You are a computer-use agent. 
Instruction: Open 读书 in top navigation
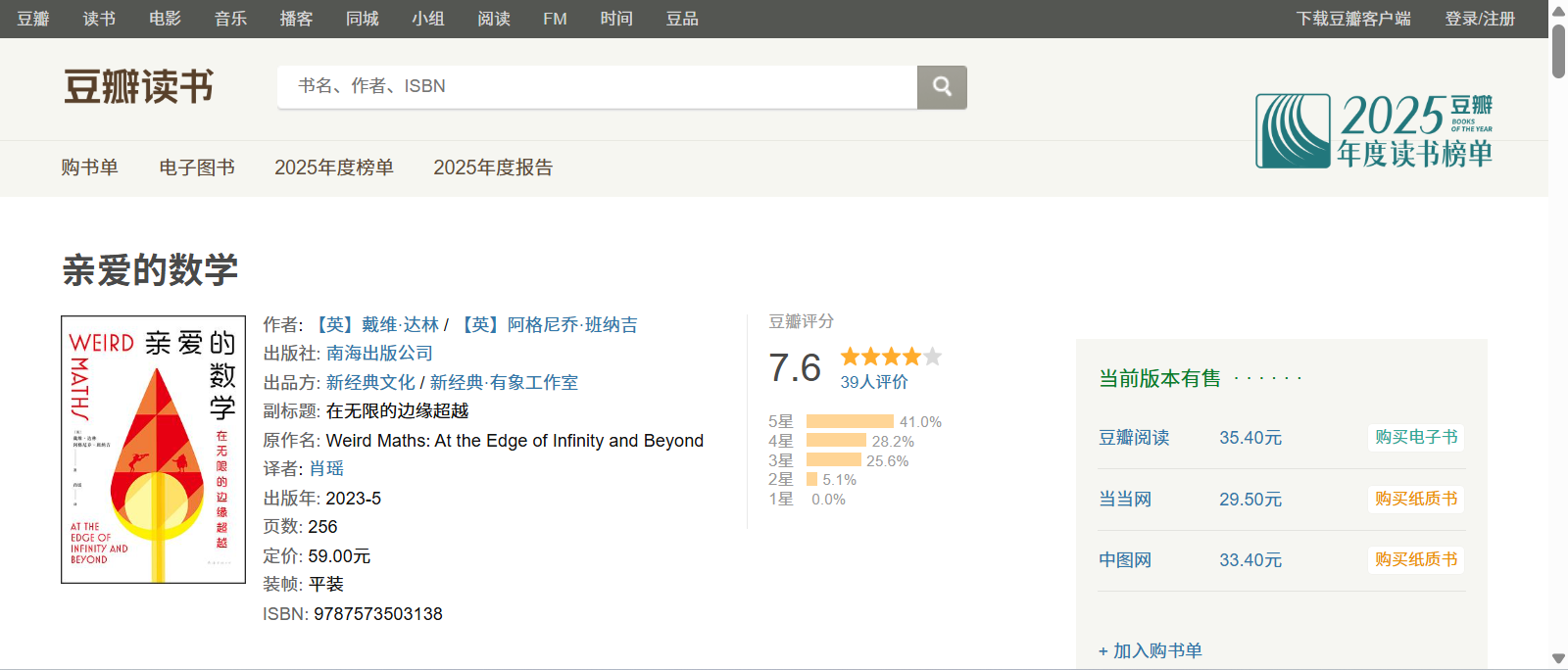[x=99, y=19]
